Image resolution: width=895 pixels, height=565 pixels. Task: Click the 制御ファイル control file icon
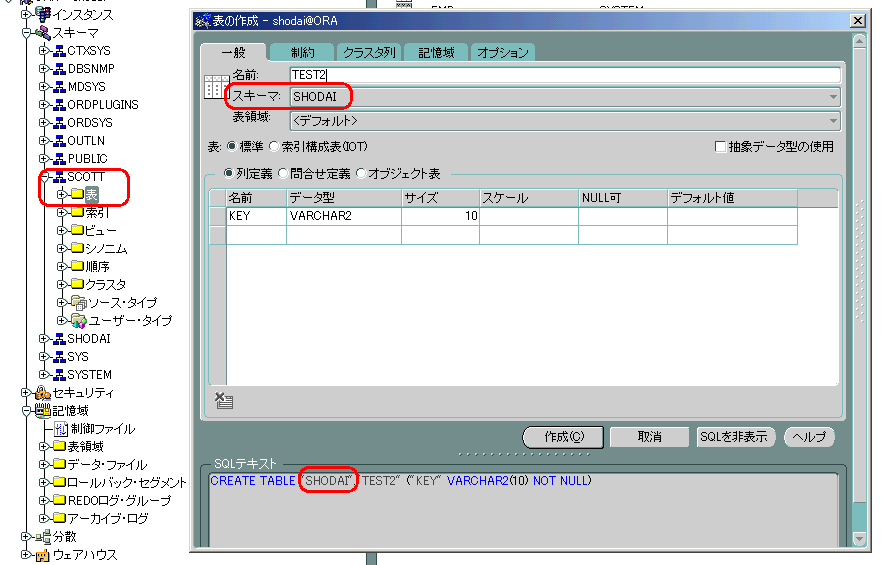click(x=61, y=429)
